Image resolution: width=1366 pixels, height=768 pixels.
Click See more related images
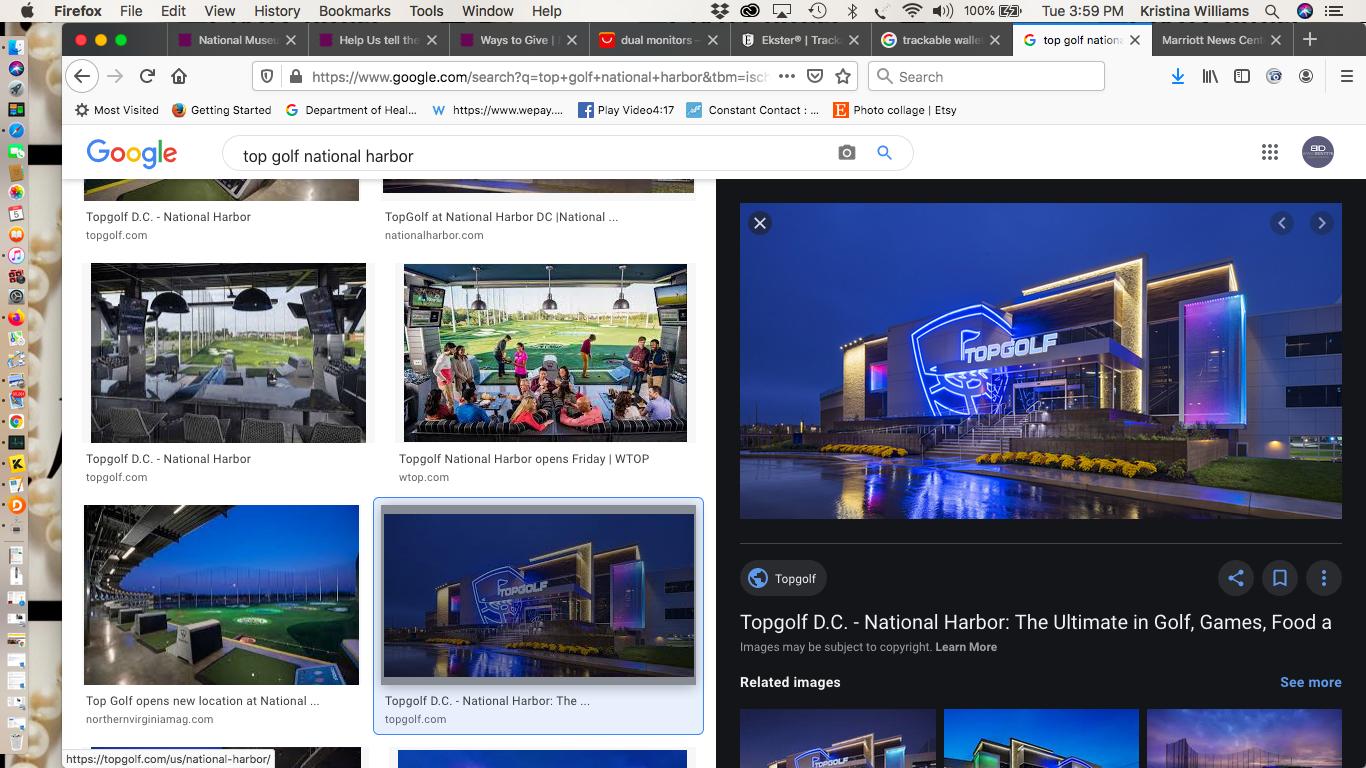(1311, 682)
